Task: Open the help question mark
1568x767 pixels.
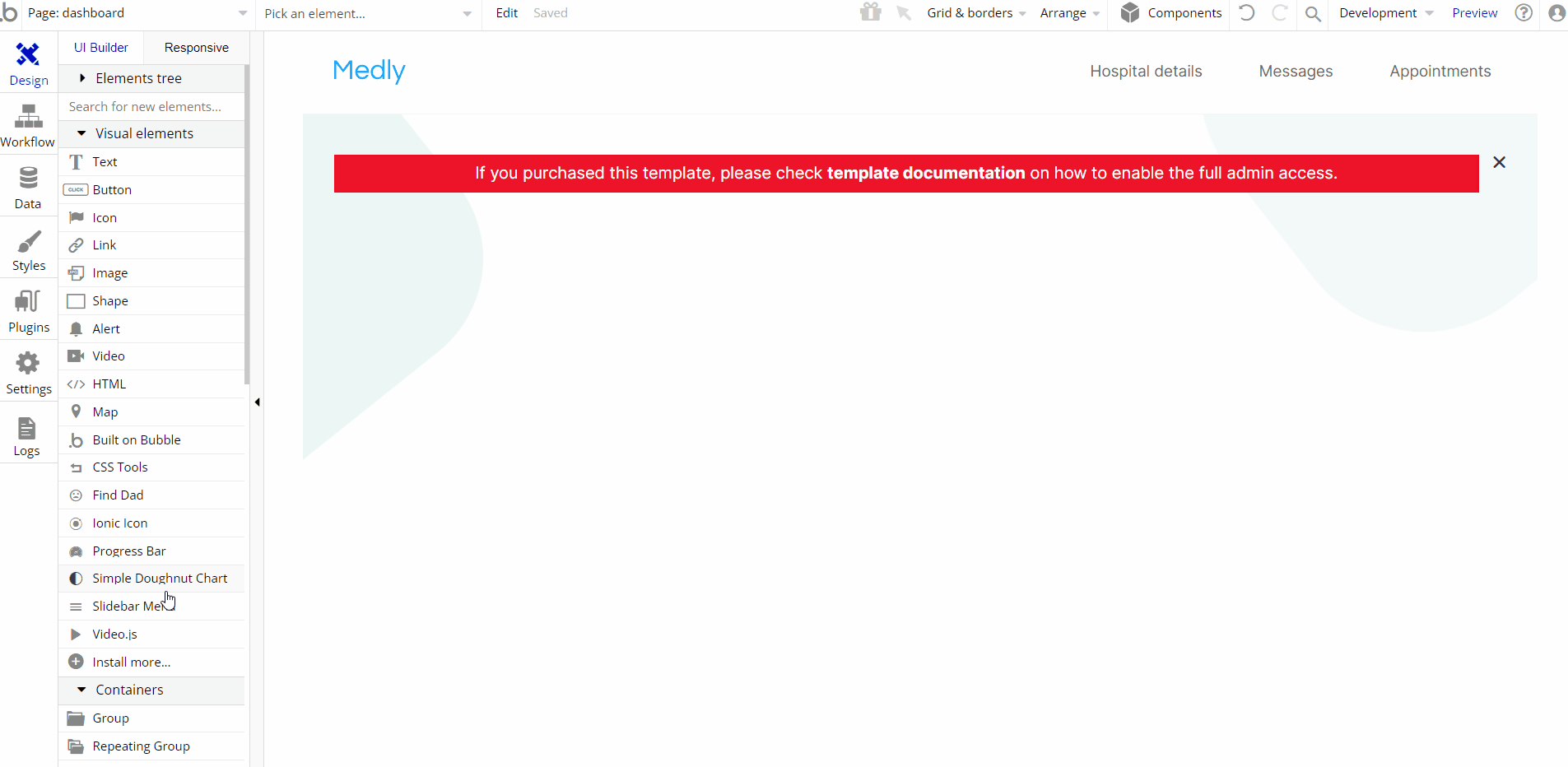Action: (1524, 13)
